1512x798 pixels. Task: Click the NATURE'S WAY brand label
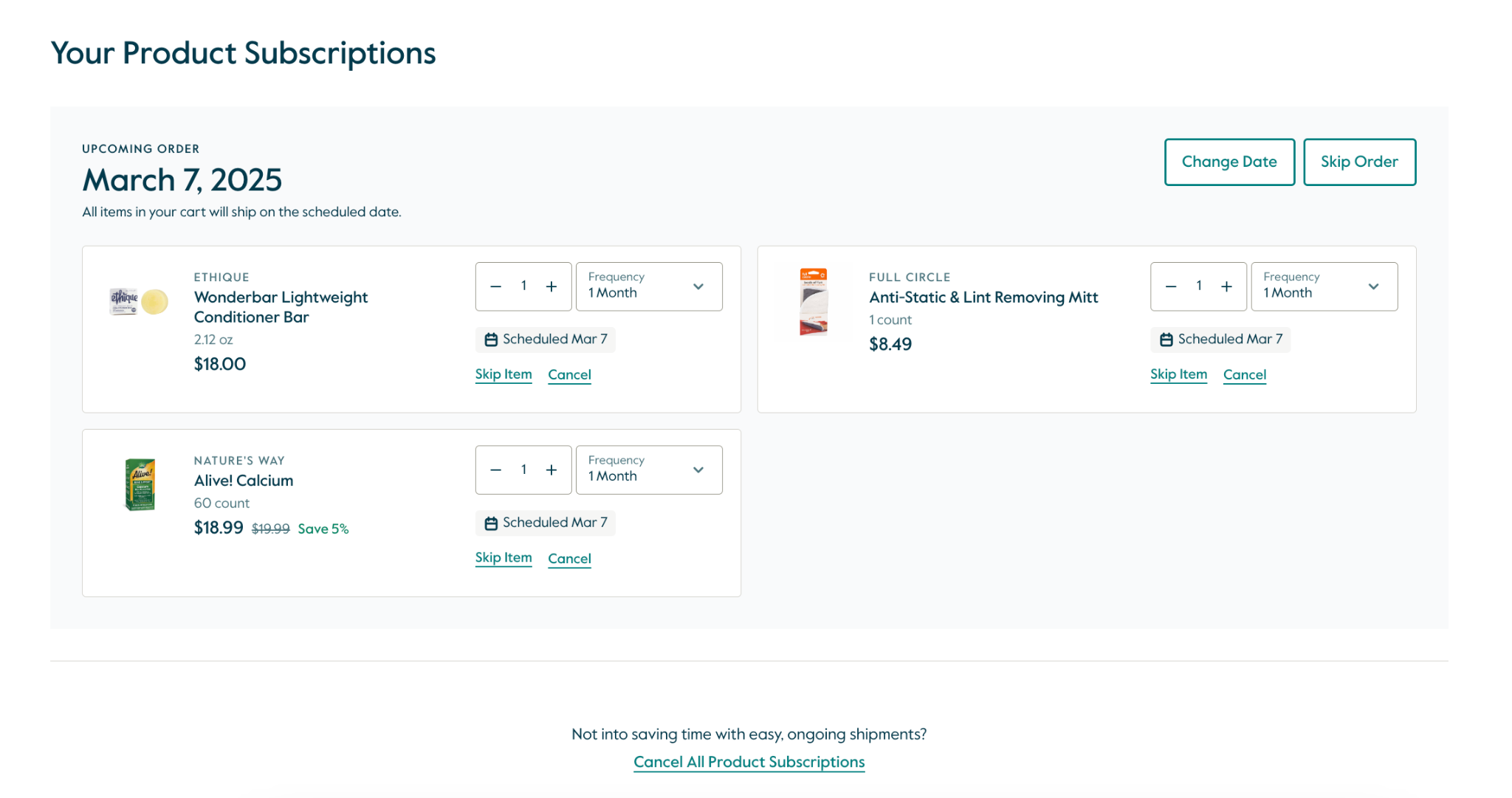coord(239,461)
